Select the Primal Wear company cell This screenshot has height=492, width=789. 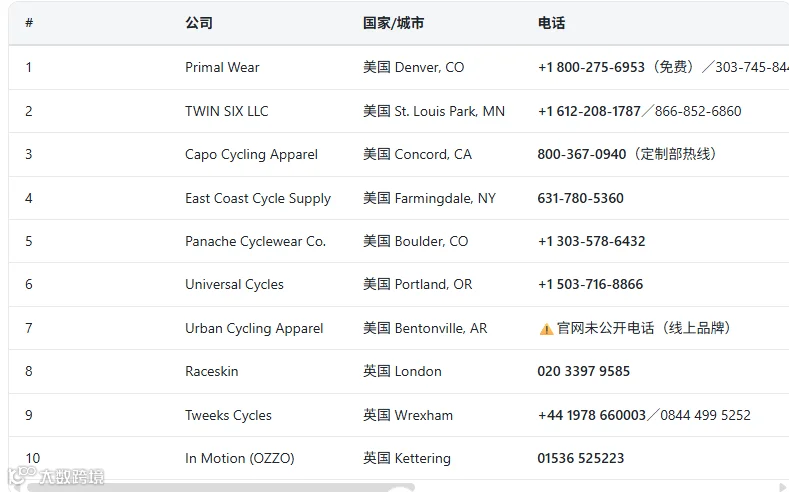222,67
